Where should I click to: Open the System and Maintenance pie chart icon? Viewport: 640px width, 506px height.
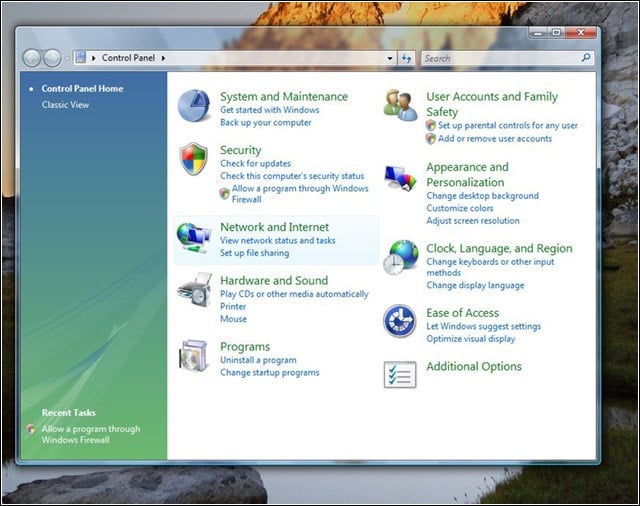pos(194,106)
